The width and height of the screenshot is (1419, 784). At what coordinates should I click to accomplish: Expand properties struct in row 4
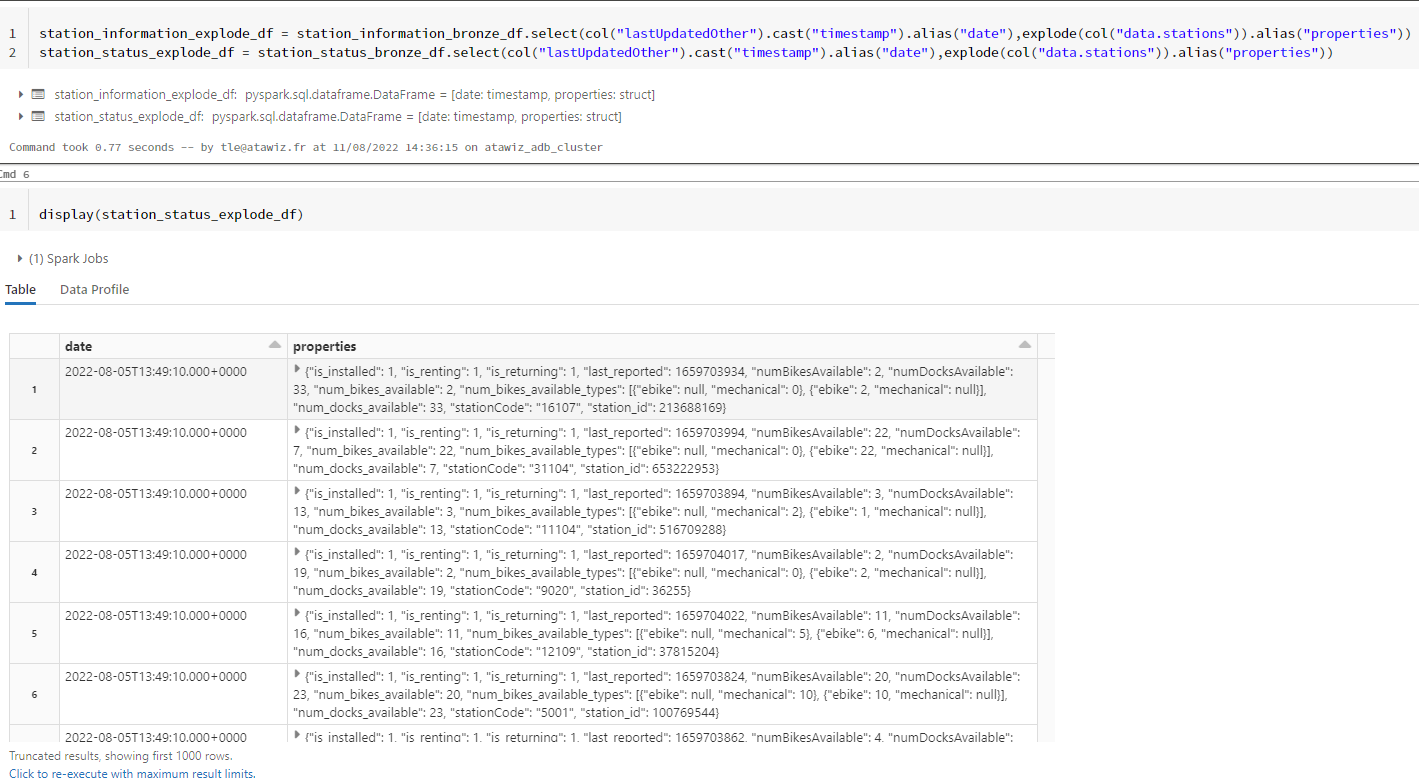[297, 553]
